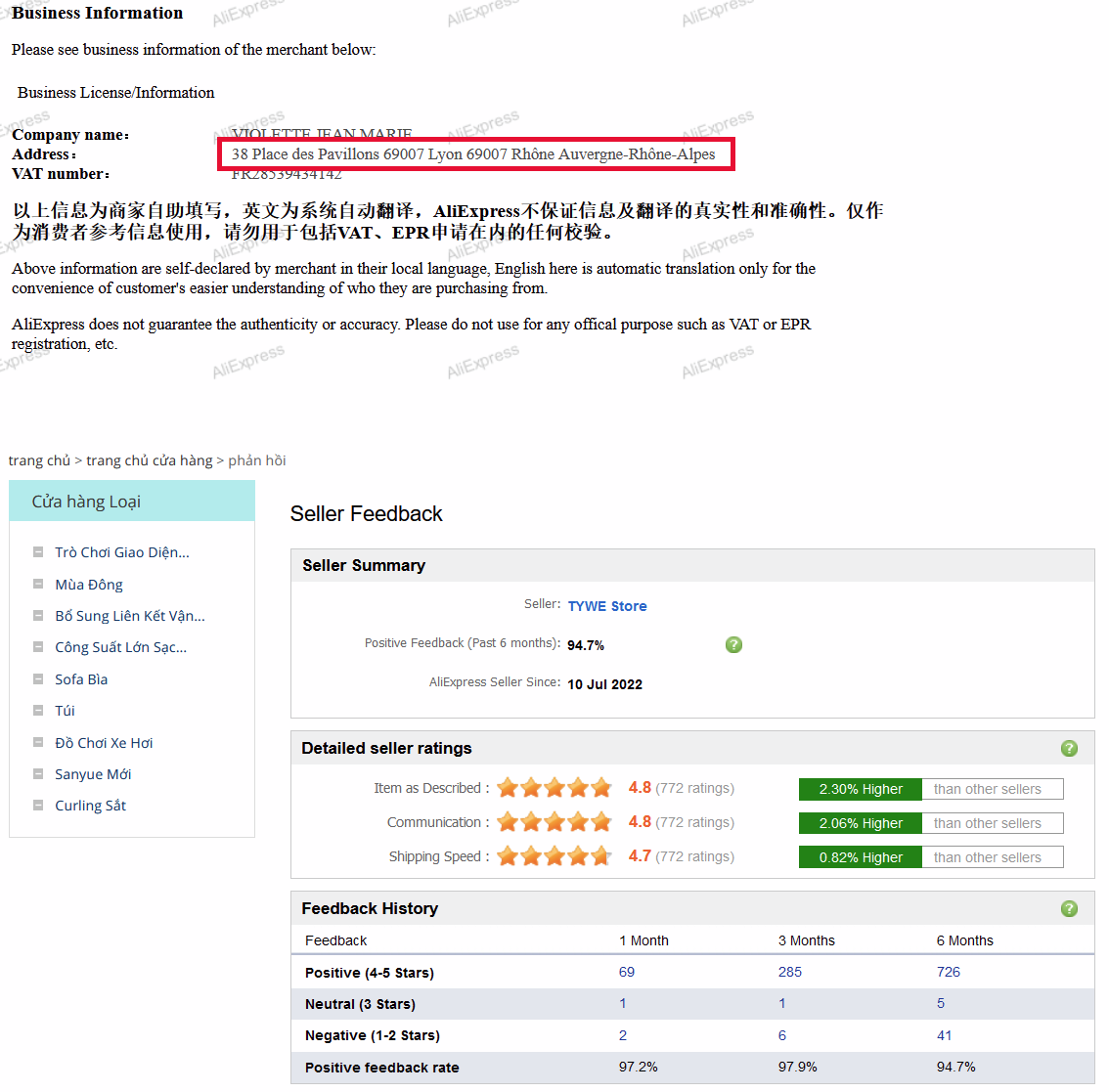The image size is (1109, 1092).
Task: Toggle the expander icon beside Sofa Bìa
Action: 38,679
